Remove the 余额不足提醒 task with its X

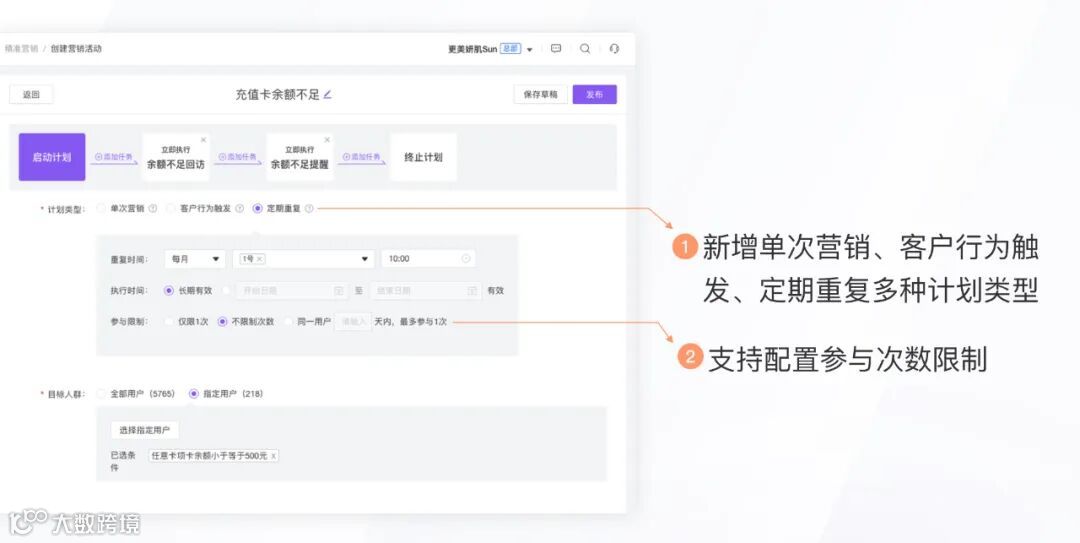tap(327, 140)
